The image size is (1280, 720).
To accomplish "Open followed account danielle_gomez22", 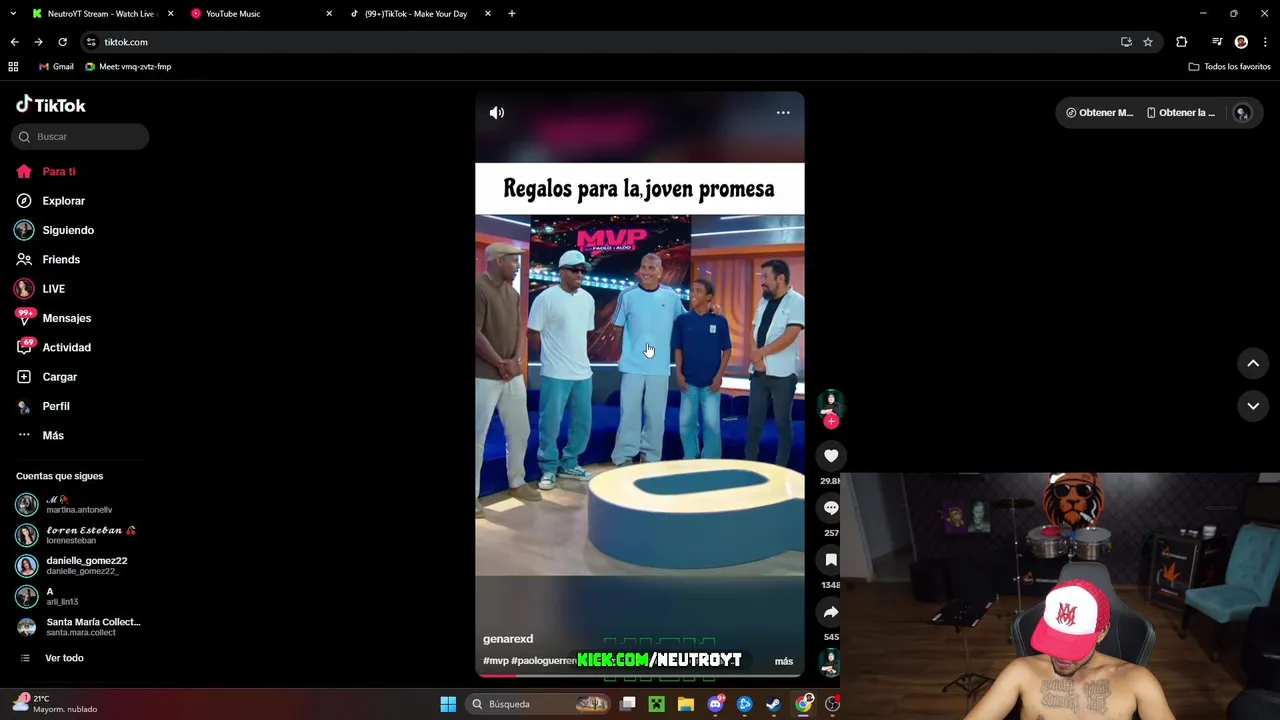I will pyautogui.click(x=80, y=566).
